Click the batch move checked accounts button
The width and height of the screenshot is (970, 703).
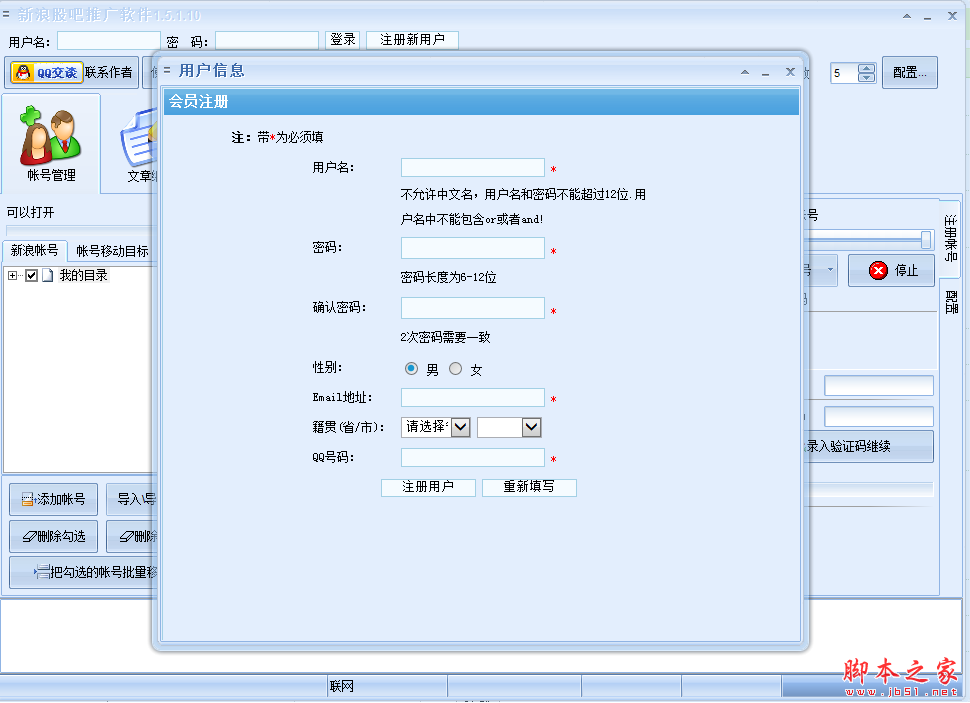point(85,573)
